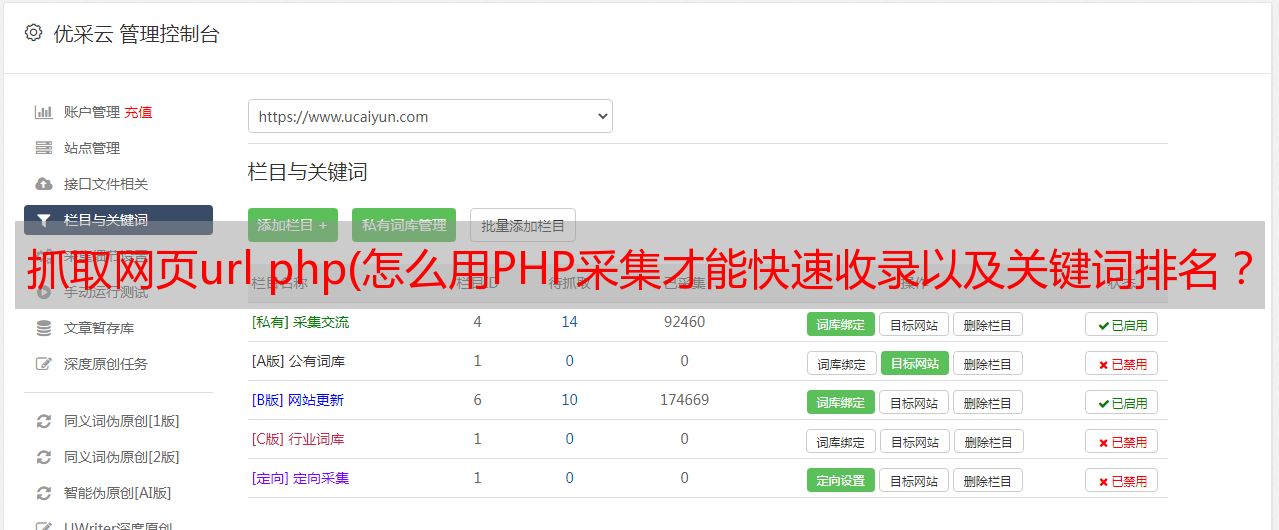This screenshot has height=530, width=1279.
Task: Click the edit icon for 深度原创任务
Action: click(43, 364)
